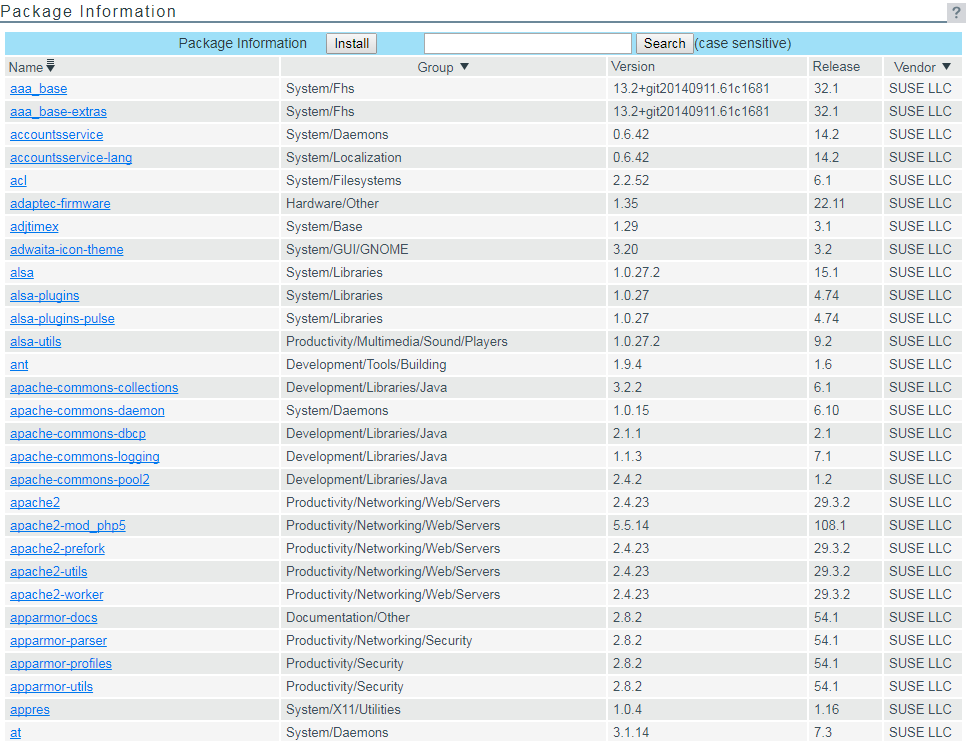Click the Name column sort icon
This screenshot has height=741, width=966.
click(x=51, y=66)
